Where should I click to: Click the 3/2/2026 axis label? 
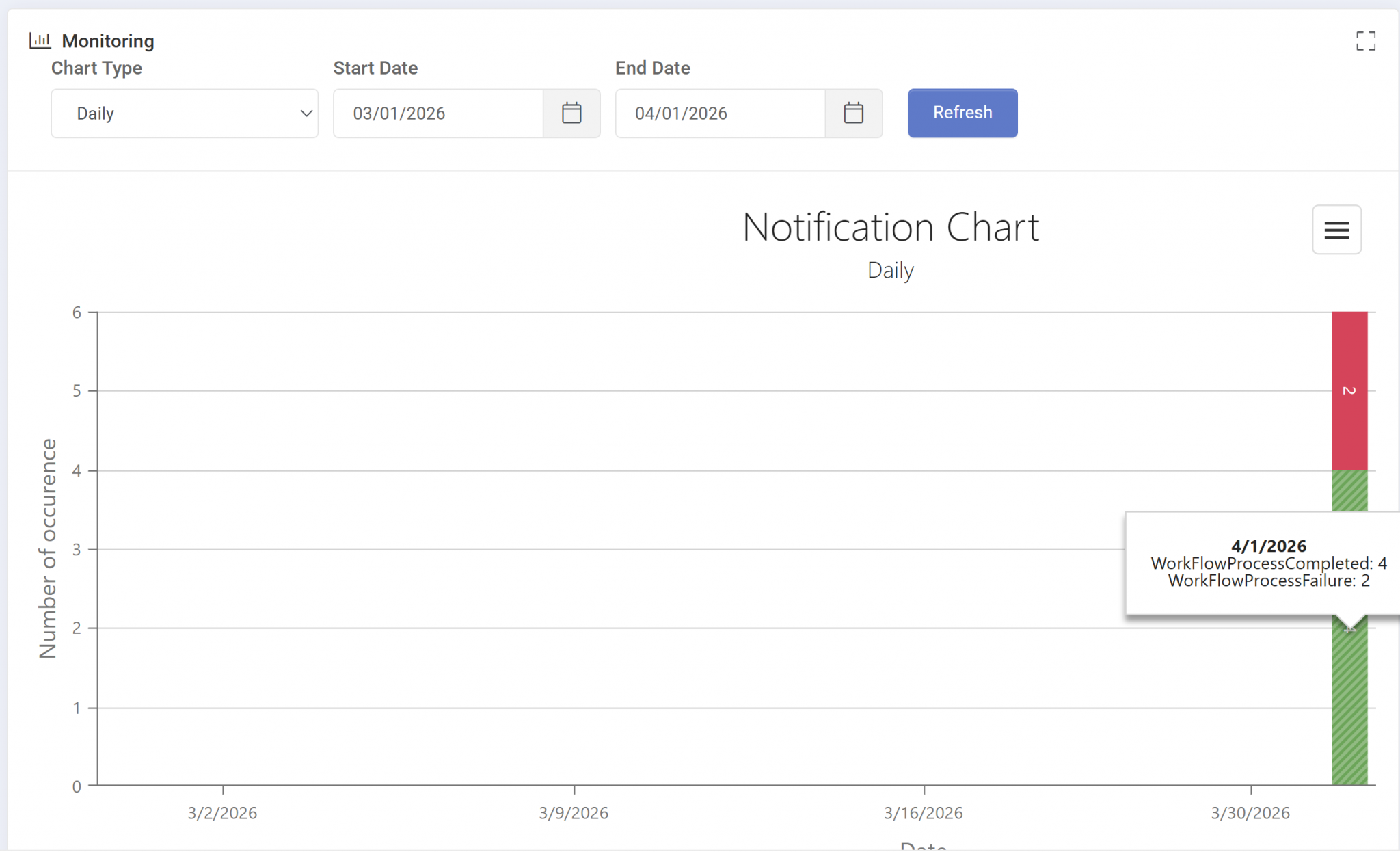(222, 813)
